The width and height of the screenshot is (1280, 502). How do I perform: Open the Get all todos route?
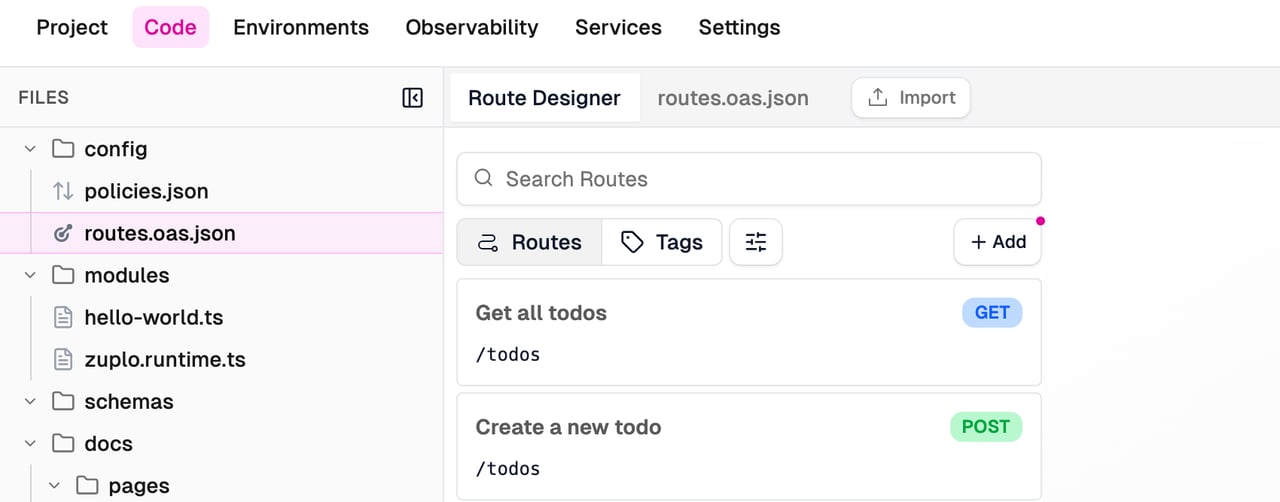pyautogui.click(x=749, y=332)
